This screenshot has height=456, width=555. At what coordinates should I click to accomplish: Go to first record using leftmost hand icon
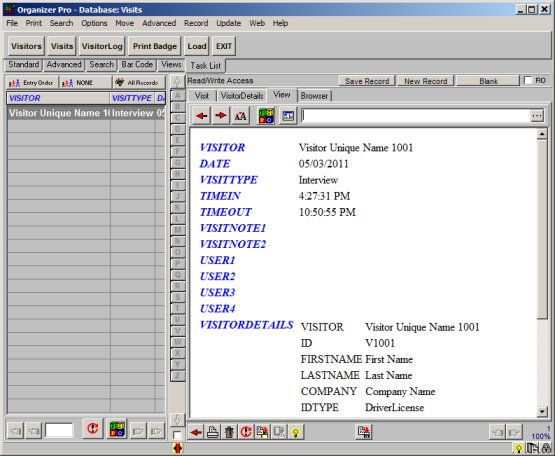click(15, 431)
